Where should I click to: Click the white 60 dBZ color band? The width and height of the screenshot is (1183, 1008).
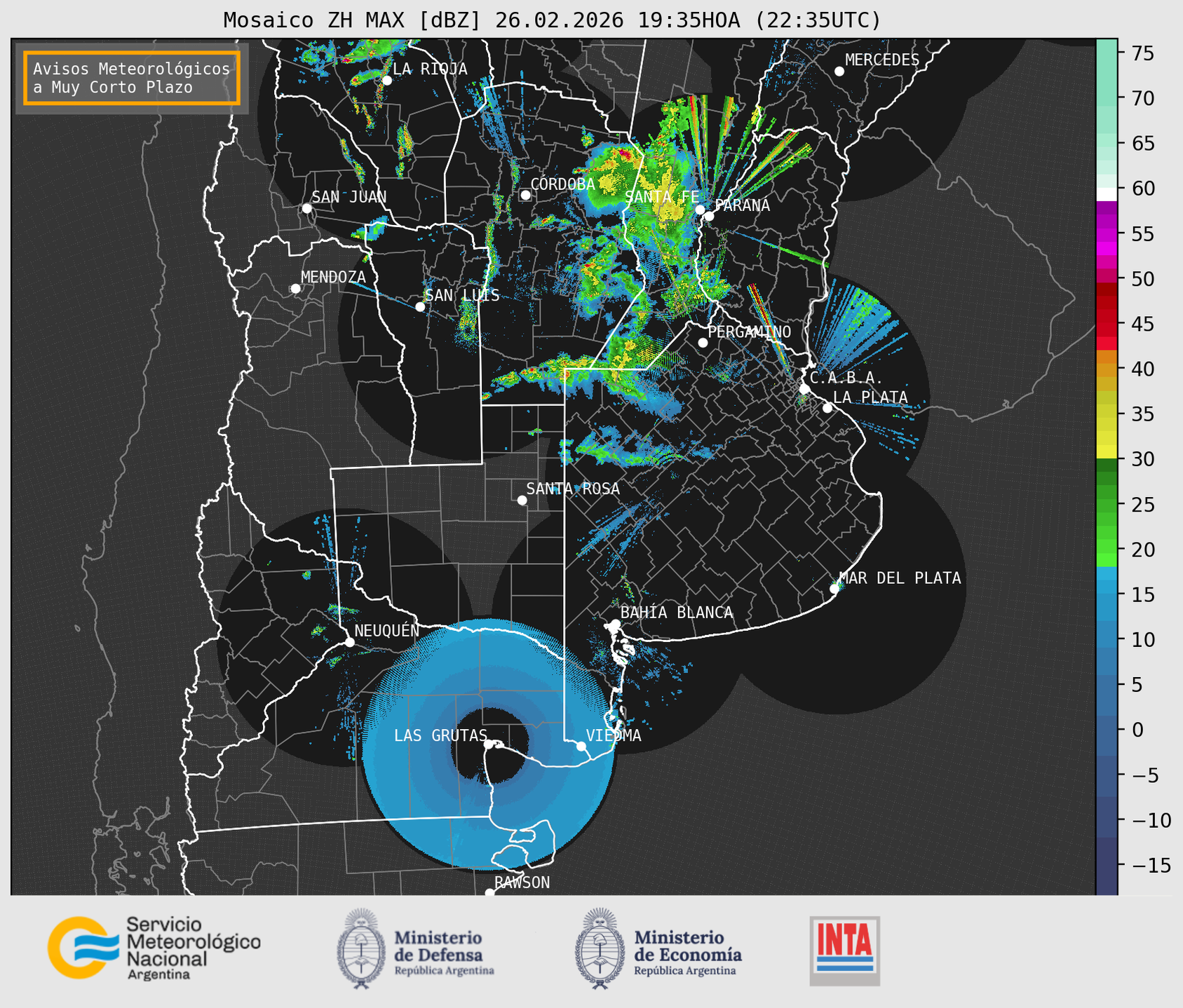(1107, 194)
